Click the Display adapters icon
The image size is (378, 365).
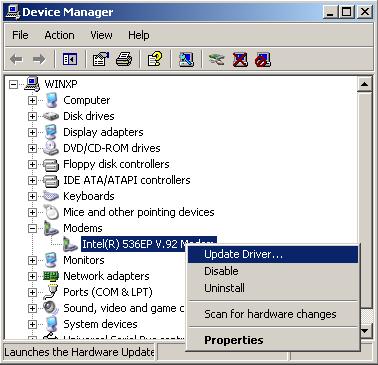pyautogui.click(x=51, y=132)
